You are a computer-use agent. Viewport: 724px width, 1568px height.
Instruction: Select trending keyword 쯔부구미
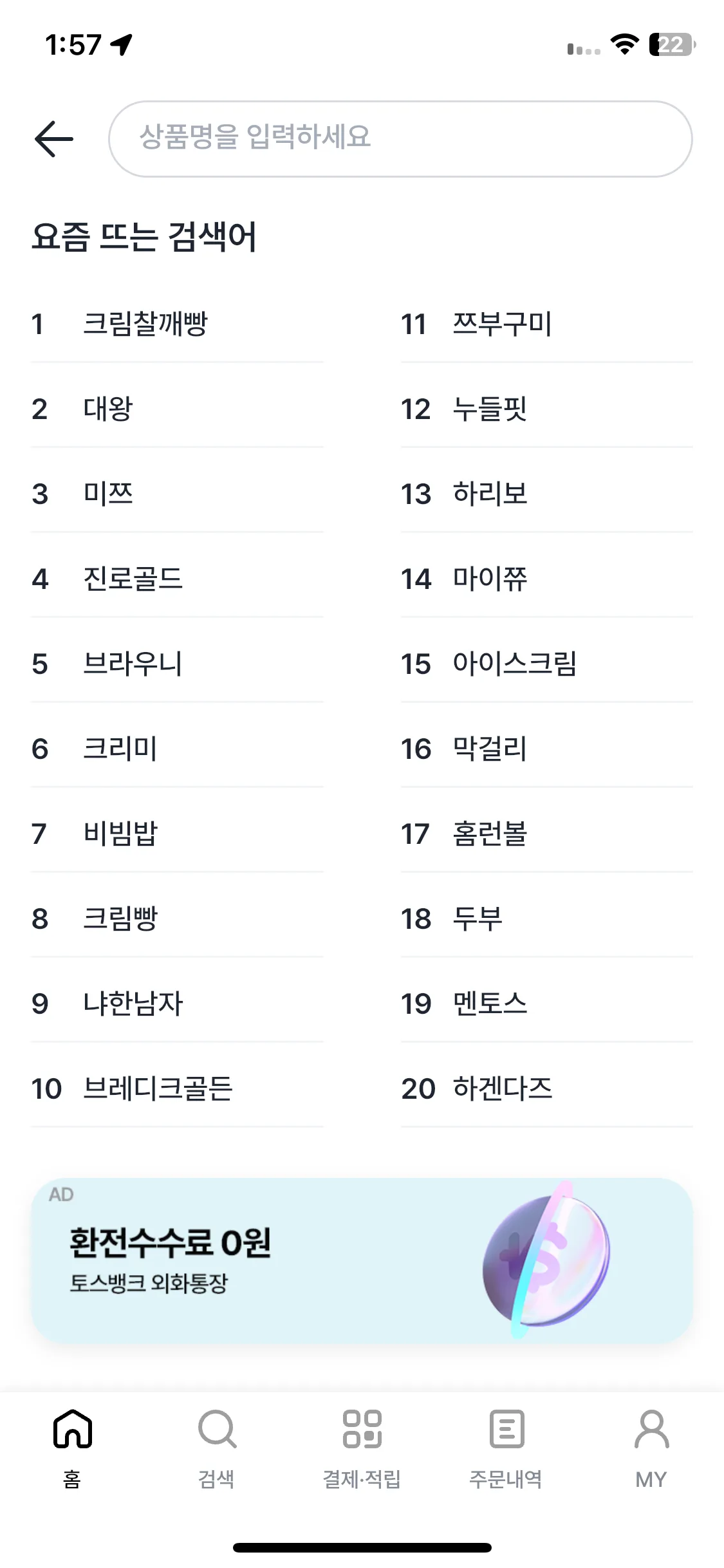coord(502,324)
